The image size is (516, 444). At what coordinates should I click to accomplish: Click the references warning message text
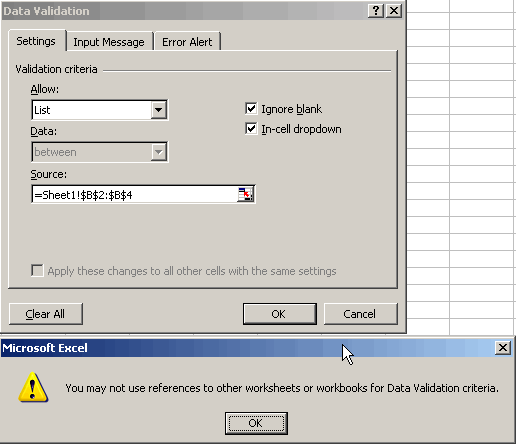tap(282, 388)
